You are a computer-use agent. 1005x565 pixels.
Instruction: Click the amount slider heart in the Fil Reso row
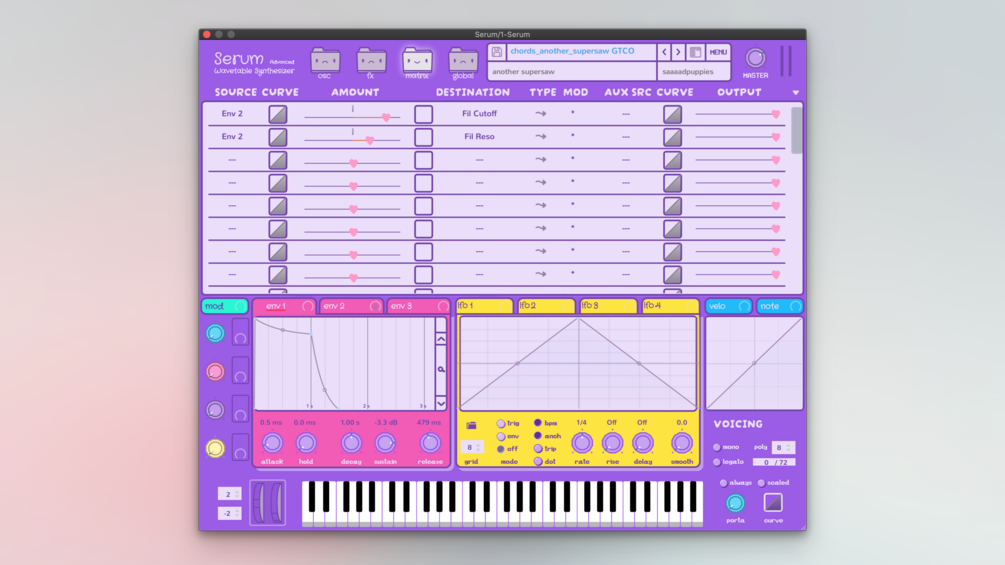click(370, 140)
